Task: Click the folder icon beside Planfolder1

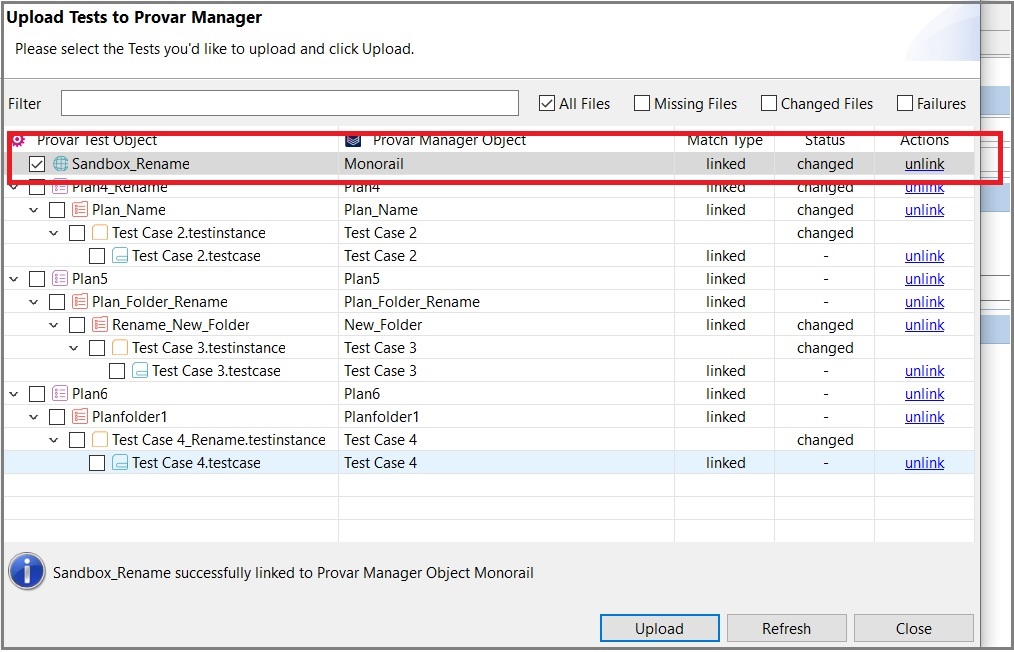Action: pyautogui.click(x=80, y=417)
